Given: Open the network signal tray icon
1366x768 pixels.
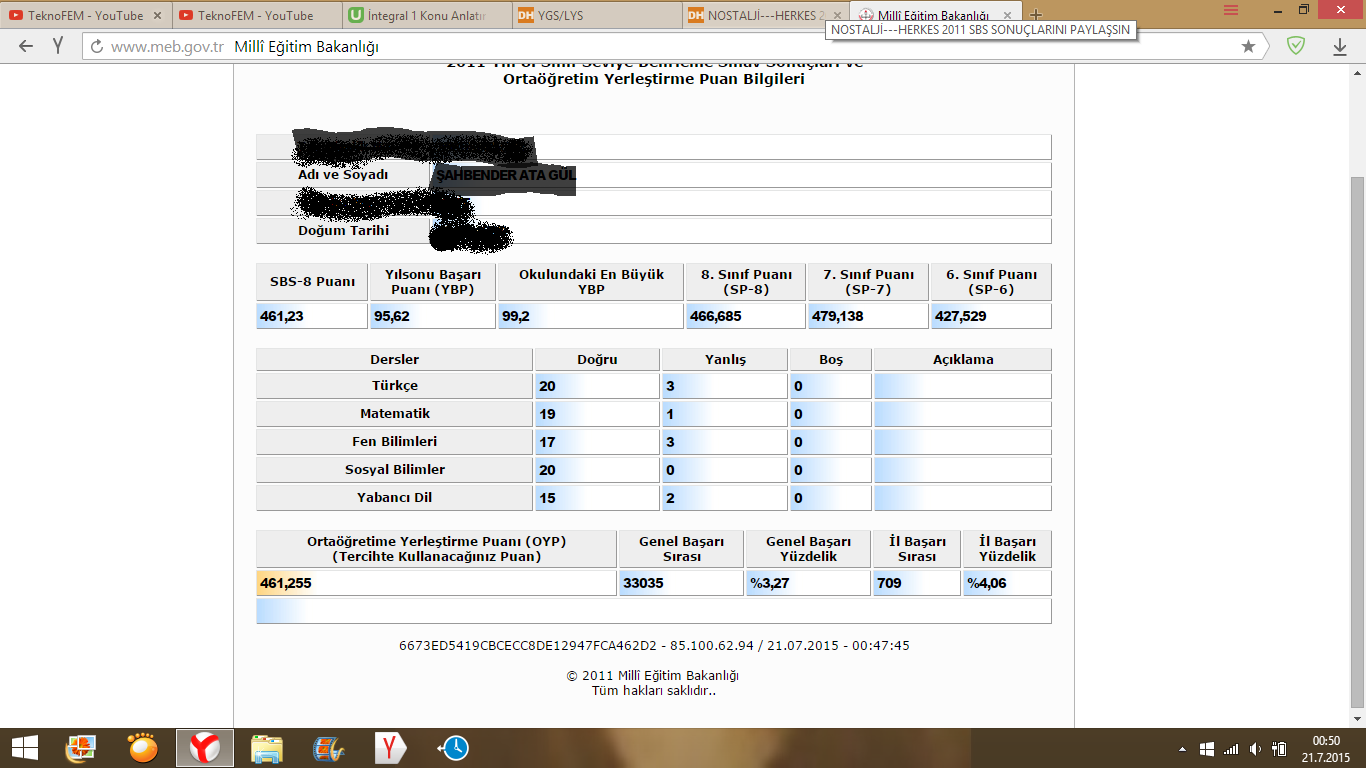Looking at the screenshot, I should coord(1231,749).
